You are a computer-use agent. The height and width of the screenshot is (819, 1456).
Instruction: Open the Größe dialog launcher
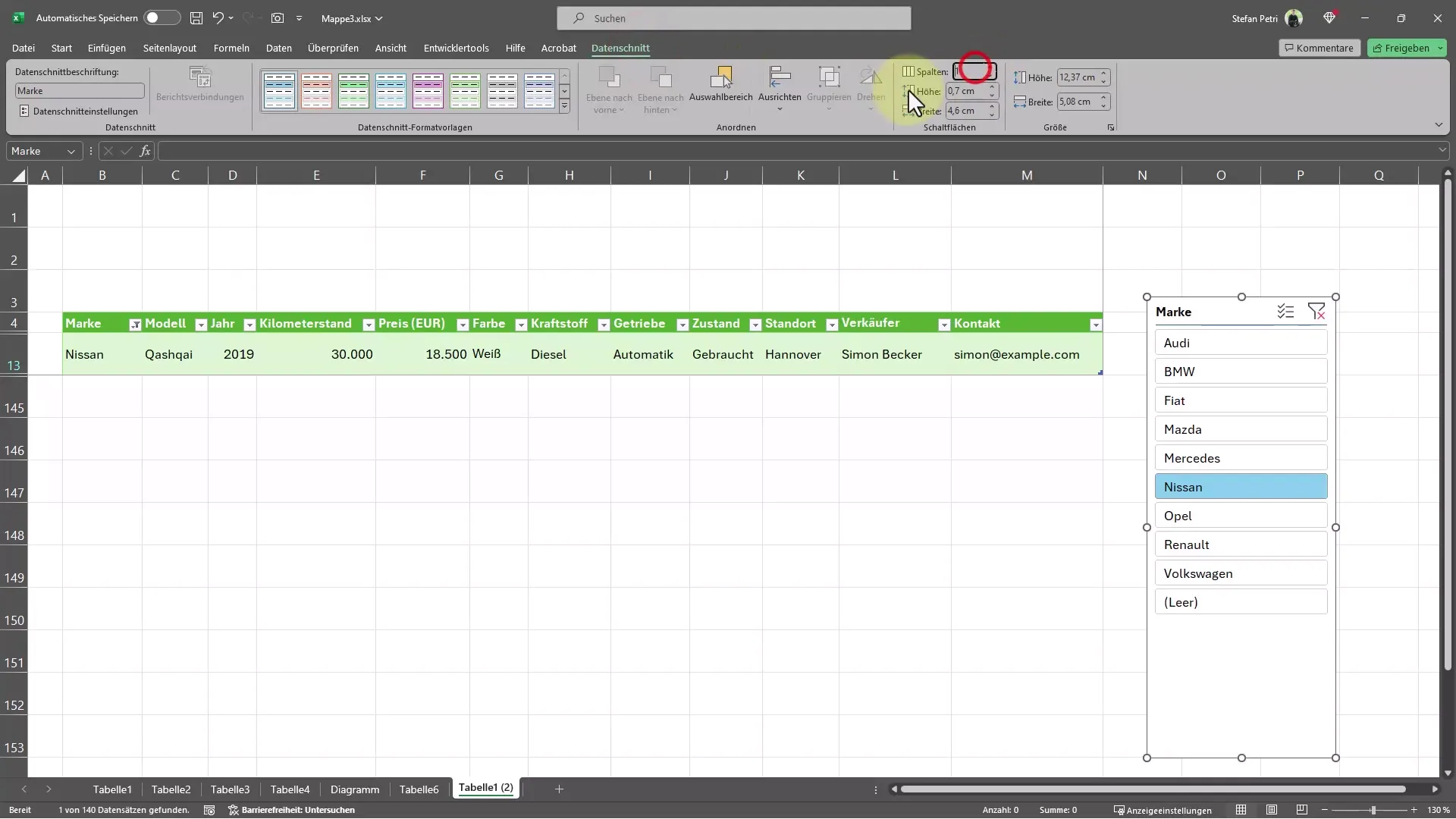(1111, 127)
